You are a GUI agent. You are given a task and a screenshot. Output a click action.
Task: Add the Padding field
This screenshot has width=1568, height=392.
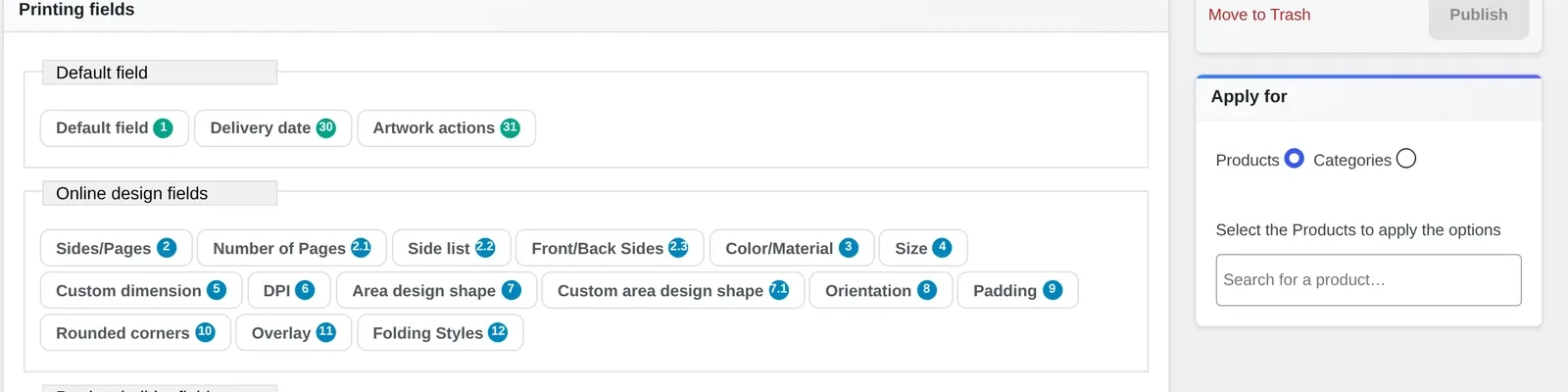tap(1017, 290)
